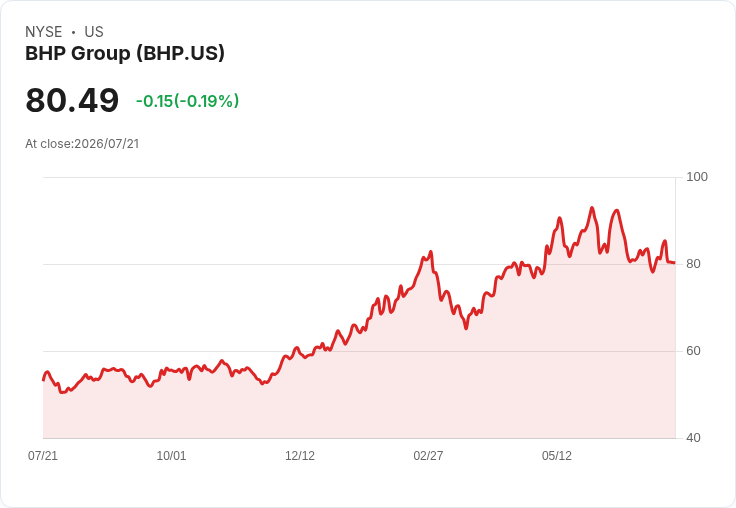
Task: Select the 12/12 x-axis date label
Action: click(x=300, y=455)
